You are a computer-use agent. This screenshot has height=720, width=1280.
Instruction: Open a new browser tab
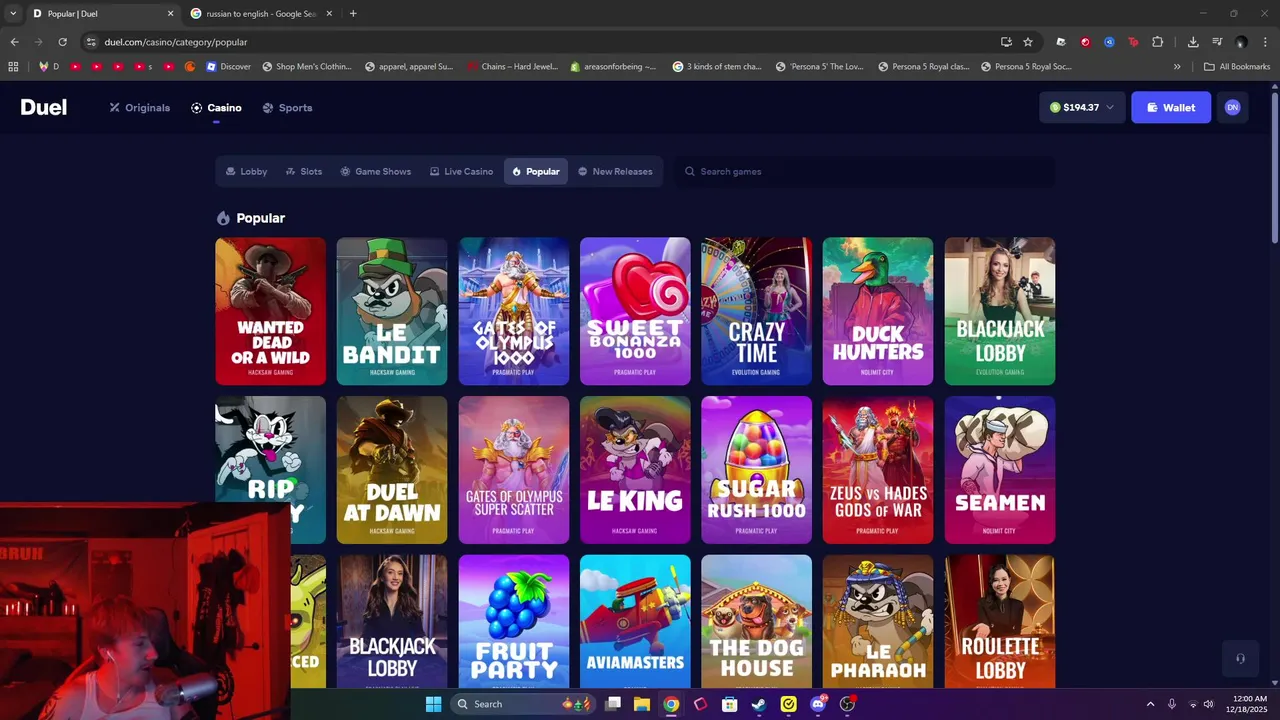[x=353, y=14]
